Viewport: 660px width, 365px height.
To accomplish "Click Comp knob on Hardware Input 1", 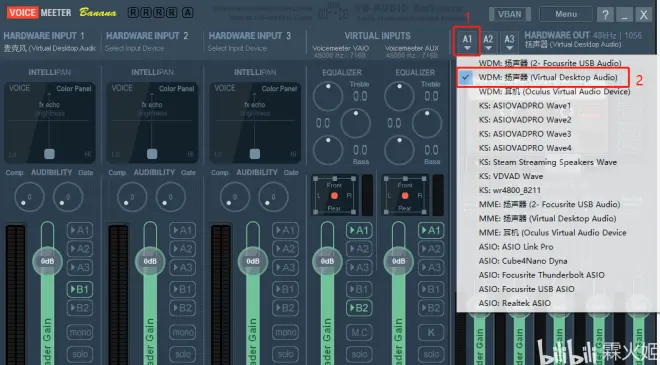I will pos(29,197).
